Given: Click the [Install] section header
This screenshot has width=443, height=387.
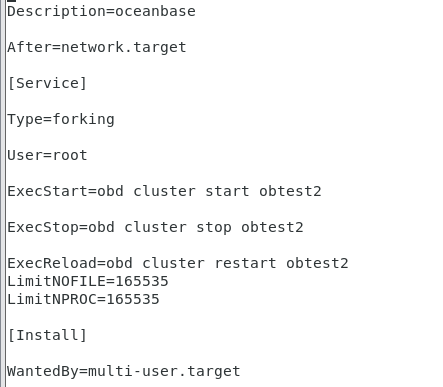Looking at the screenshot, I should (47, 335).
